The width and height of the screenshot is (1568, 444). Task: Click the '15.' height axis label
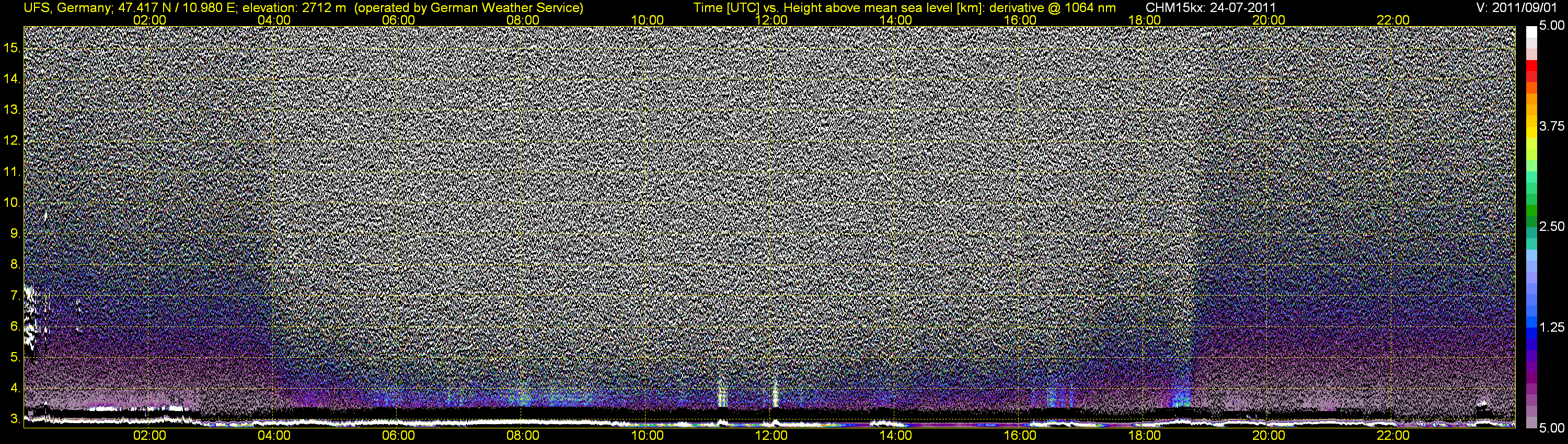(12, 48)
